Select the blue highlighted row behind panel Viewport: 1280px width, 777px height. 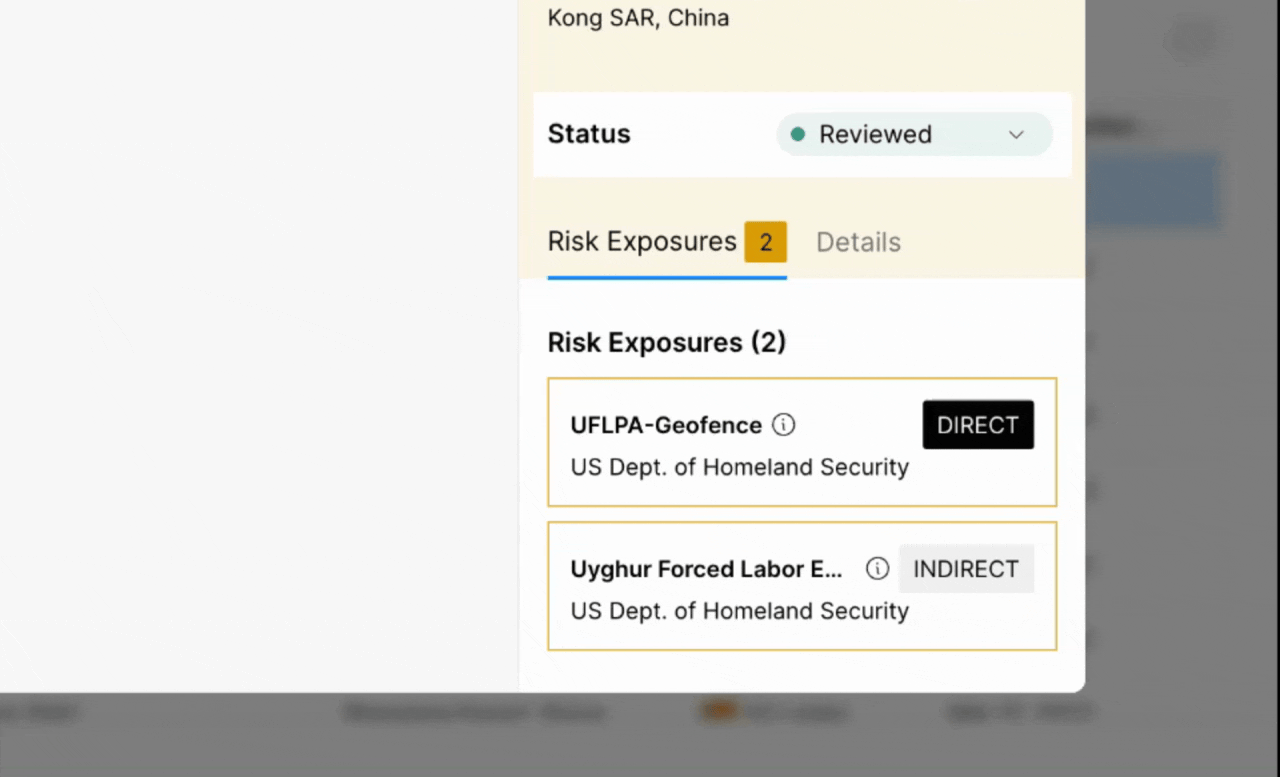click(1152, 190)
